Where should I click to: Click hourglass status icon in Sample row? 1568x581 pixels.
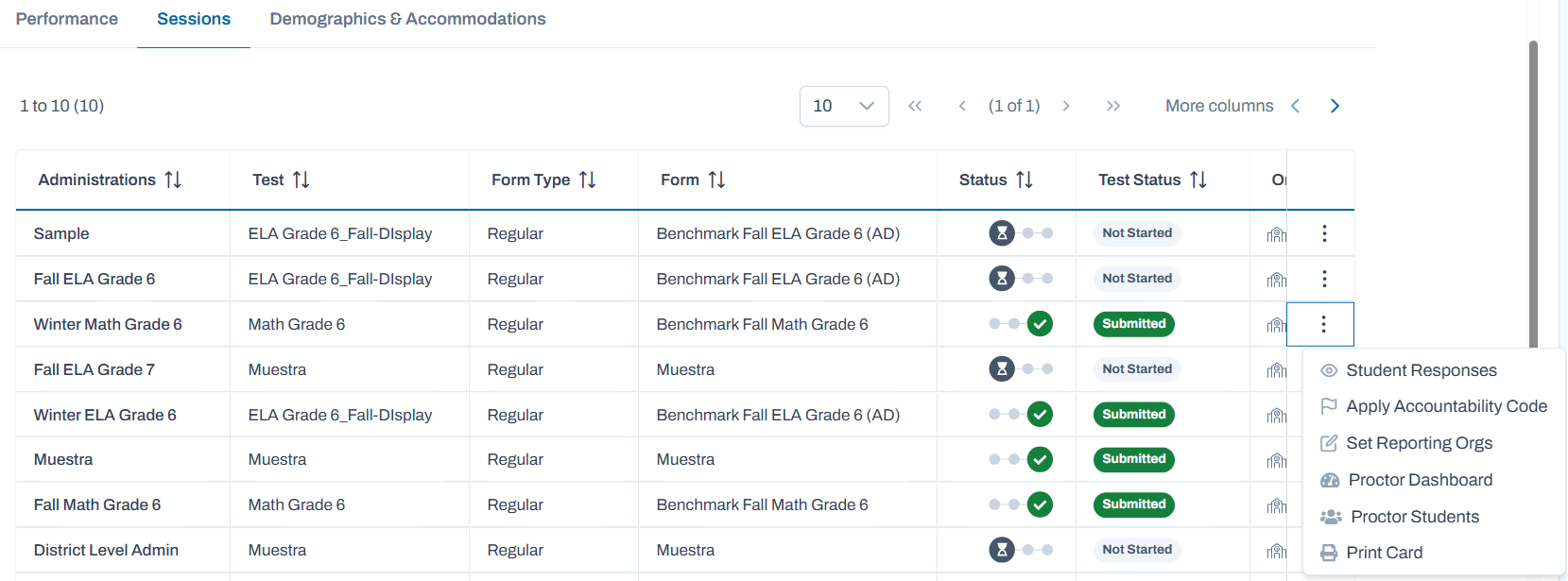pyautogui.click(x=1002, y=233)
